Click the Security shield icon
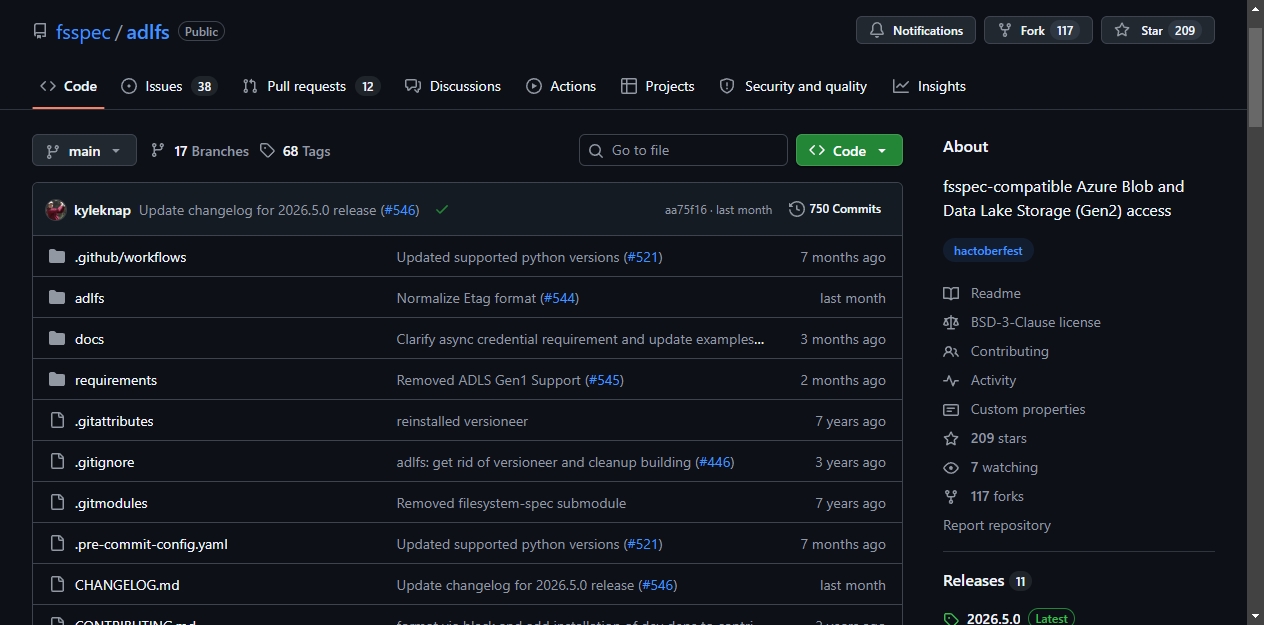Image resolution: width=1264 pixels, height=625 pixels. 727,86
